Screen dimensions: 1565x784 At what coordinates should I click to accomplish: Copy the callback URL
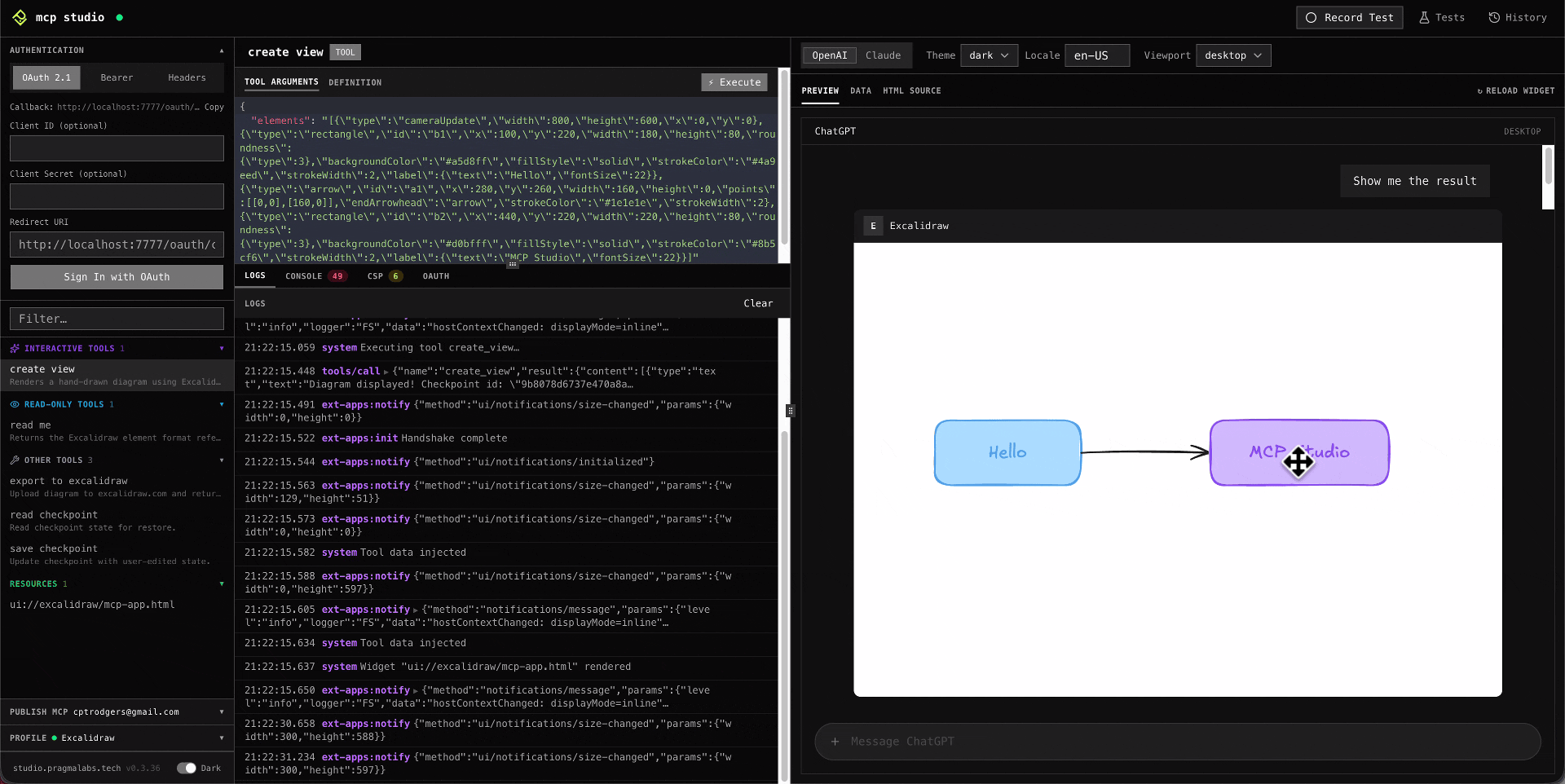[214, 107]
